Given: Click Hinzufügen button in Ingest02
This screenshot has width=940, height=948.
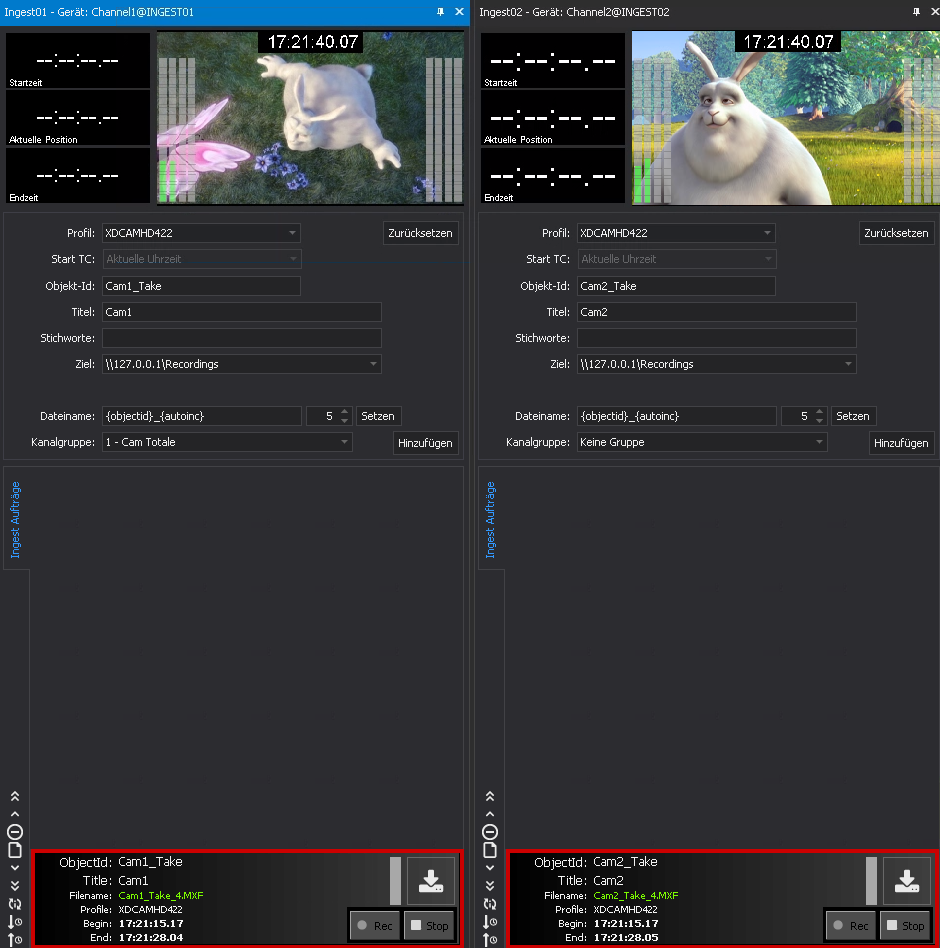Looking at the screenshot, I should tap(901, 443).
